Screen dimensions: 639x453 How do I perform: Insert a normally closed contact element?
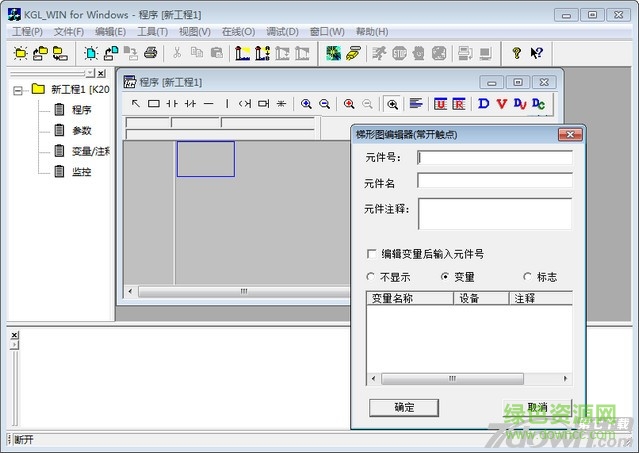pos(190,103)
